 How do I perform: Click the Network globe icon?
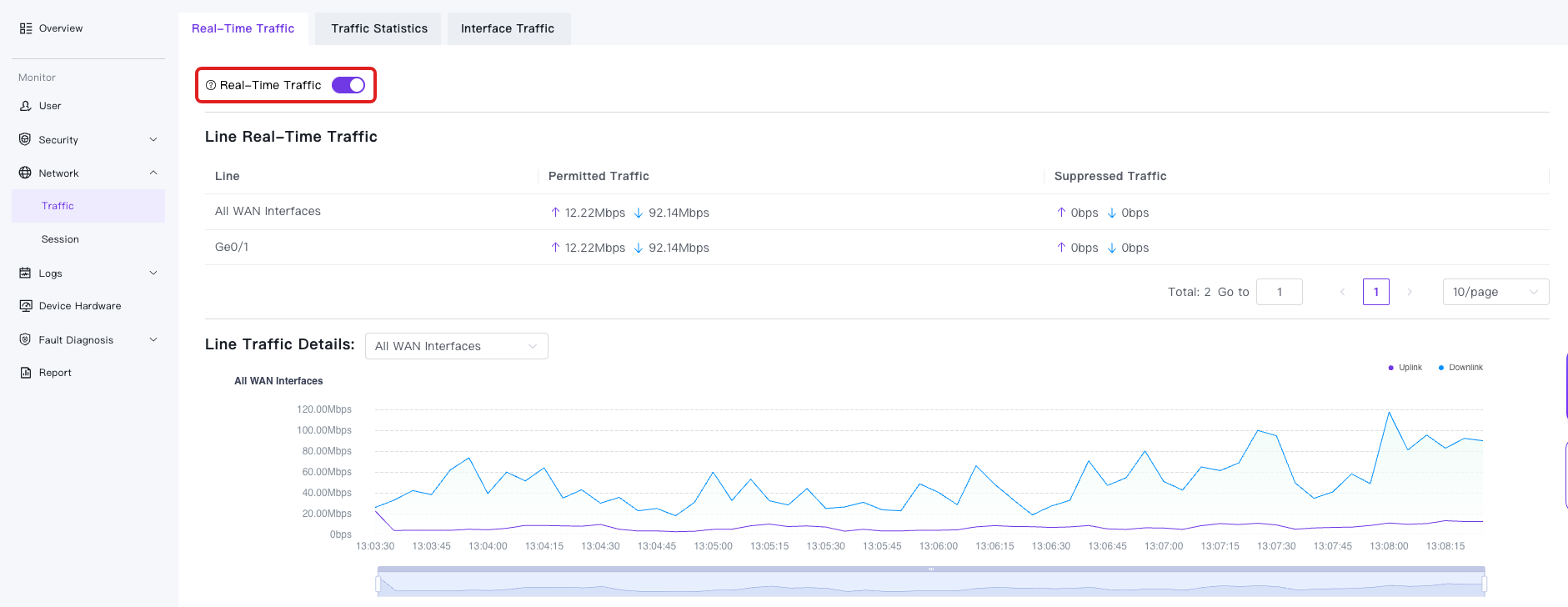[25, 173]
